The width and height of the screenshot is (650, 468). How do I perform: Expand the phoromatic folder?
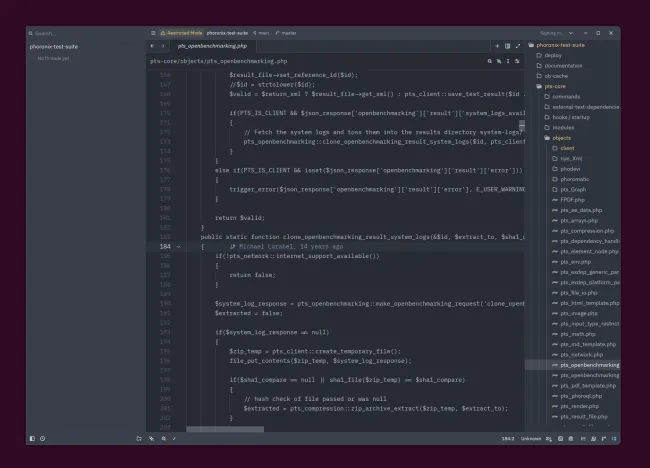point(571,179)
